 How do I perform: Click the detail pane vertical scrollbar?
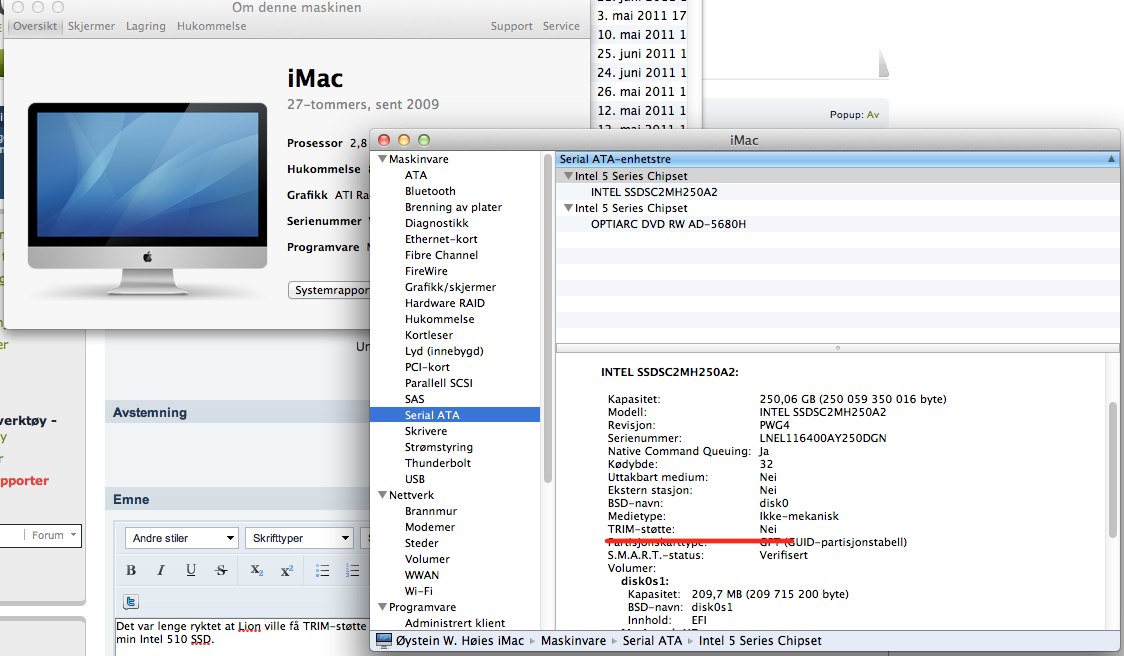pos(1113,470)
